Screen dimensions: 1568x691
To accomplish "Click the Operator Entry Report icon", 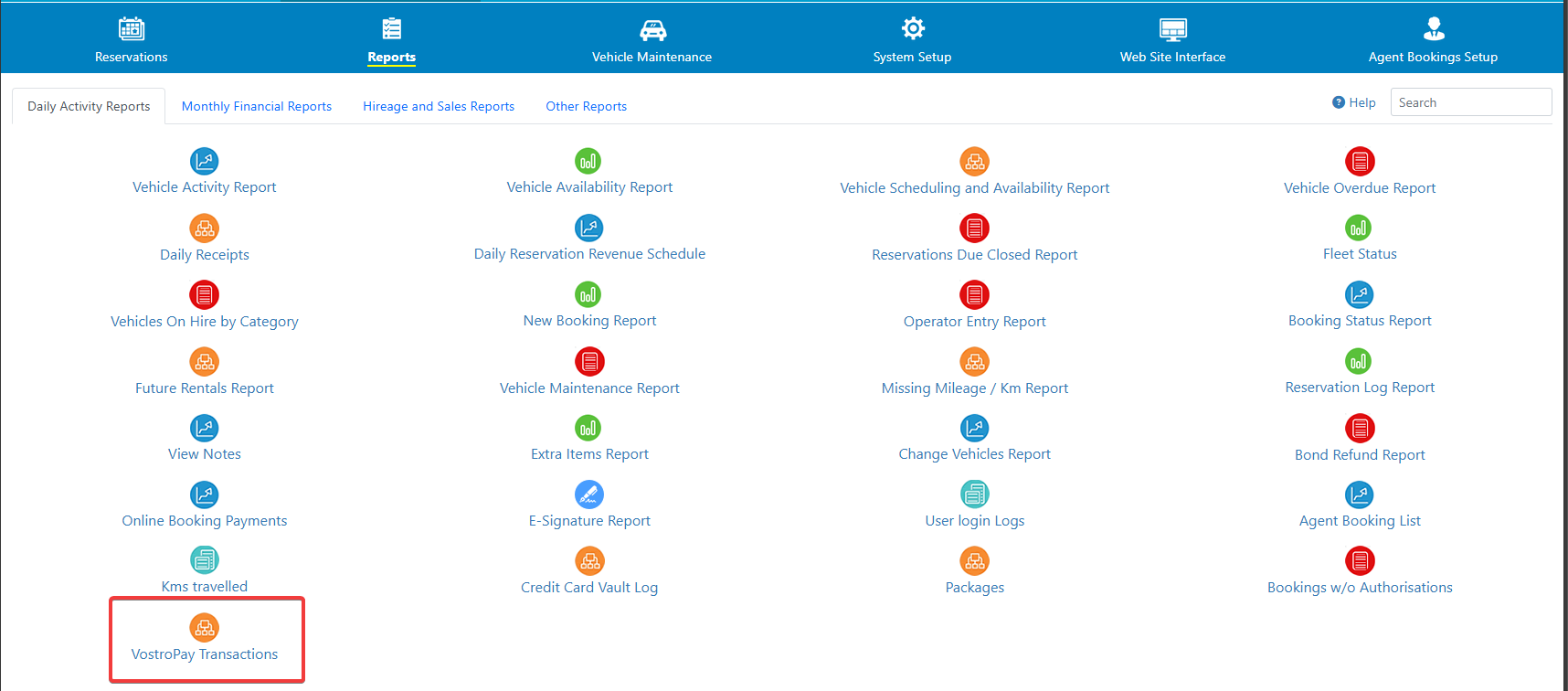I will tap(975, 294).
